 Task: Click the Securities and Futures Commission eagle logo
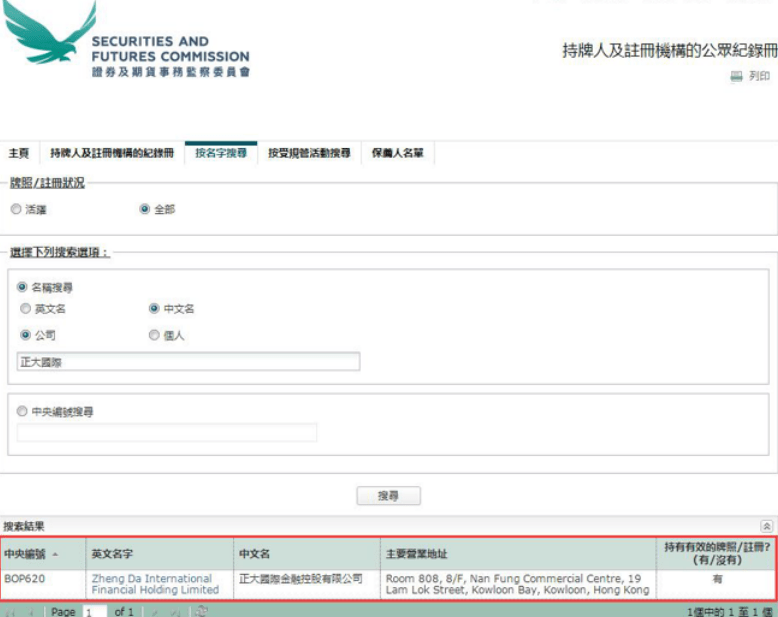click(50, 33)
